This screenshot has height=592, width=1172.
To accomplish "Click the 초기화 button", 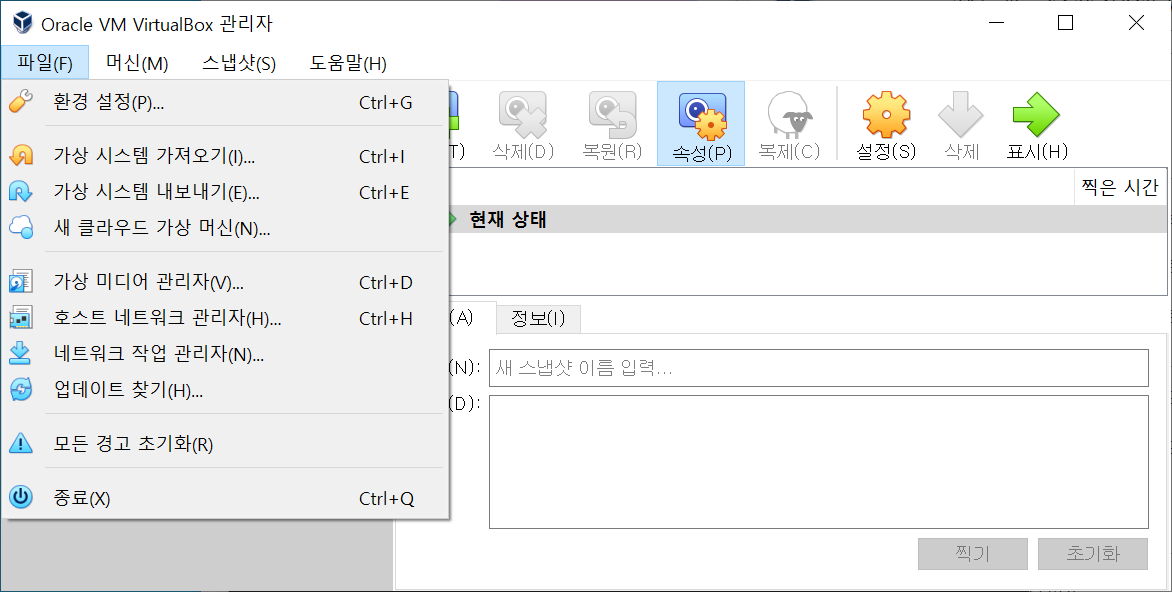I will (1093, 554).
